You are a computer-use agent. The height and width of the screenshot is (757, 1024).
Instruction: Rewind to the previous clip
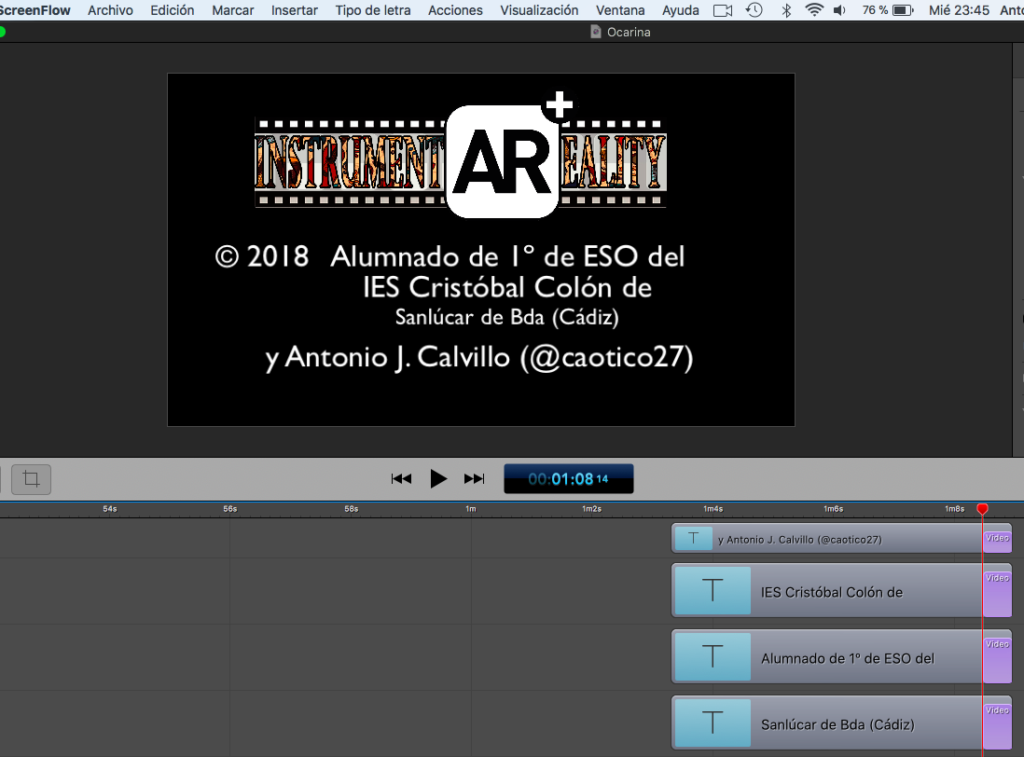coord(401,479)
